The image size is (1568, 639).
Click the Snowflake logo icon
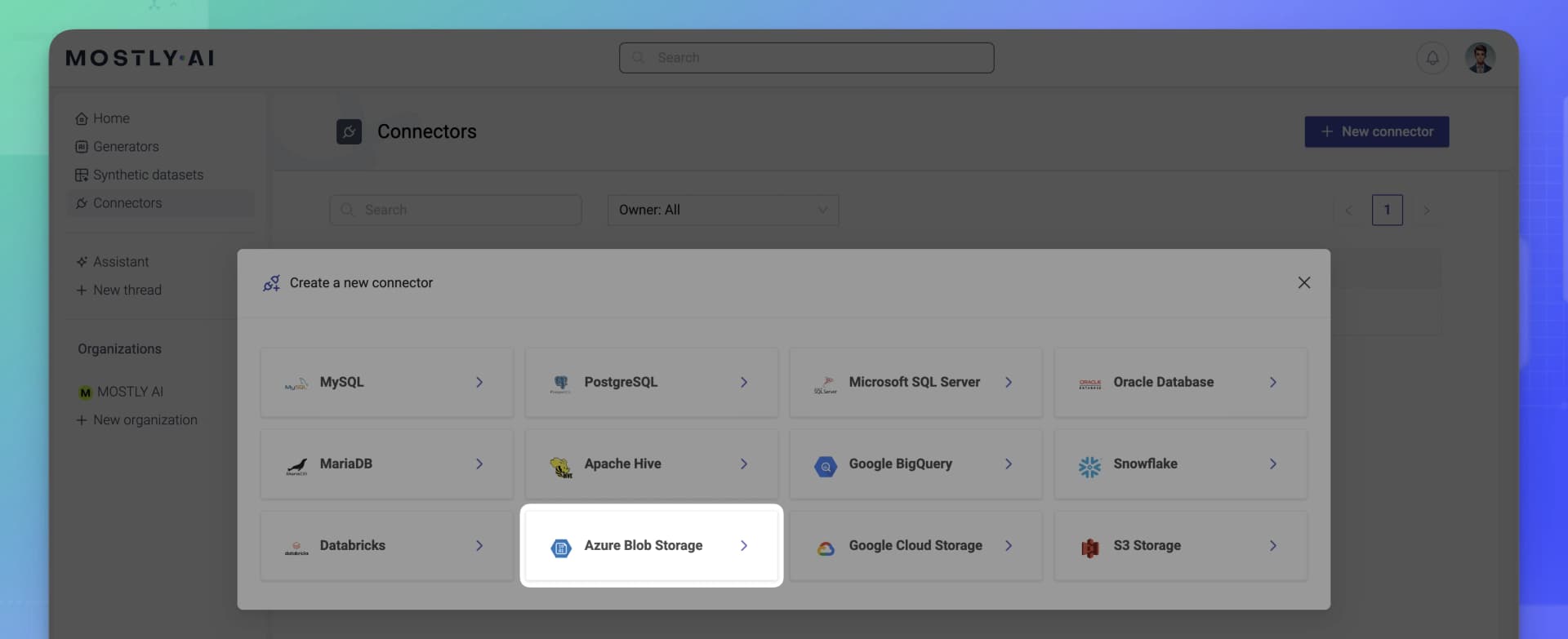pyautogui.click(x=1090, y=466)
